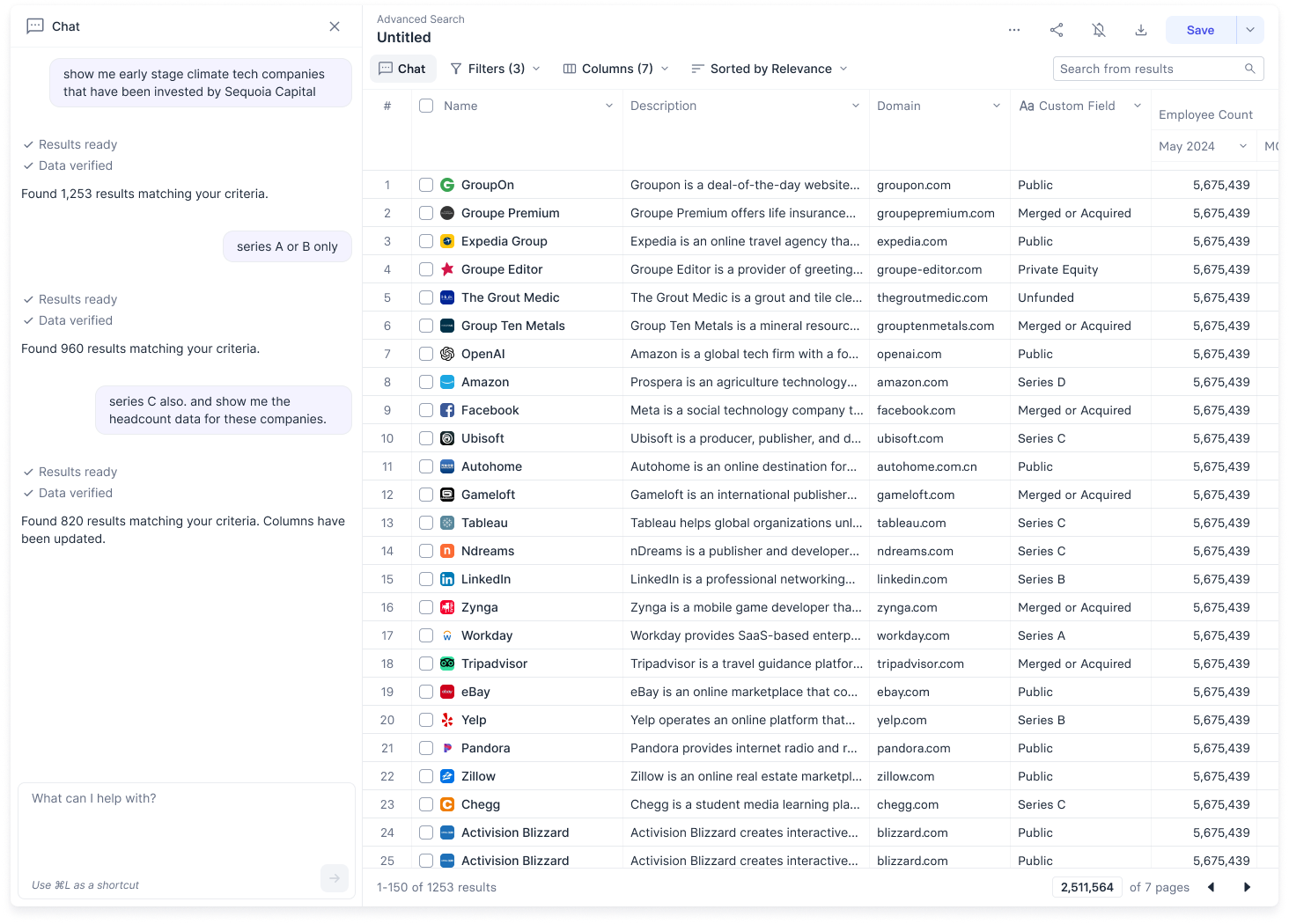Click the download icon
This screenshot has height=924, width=1289.
[1141, 30]
